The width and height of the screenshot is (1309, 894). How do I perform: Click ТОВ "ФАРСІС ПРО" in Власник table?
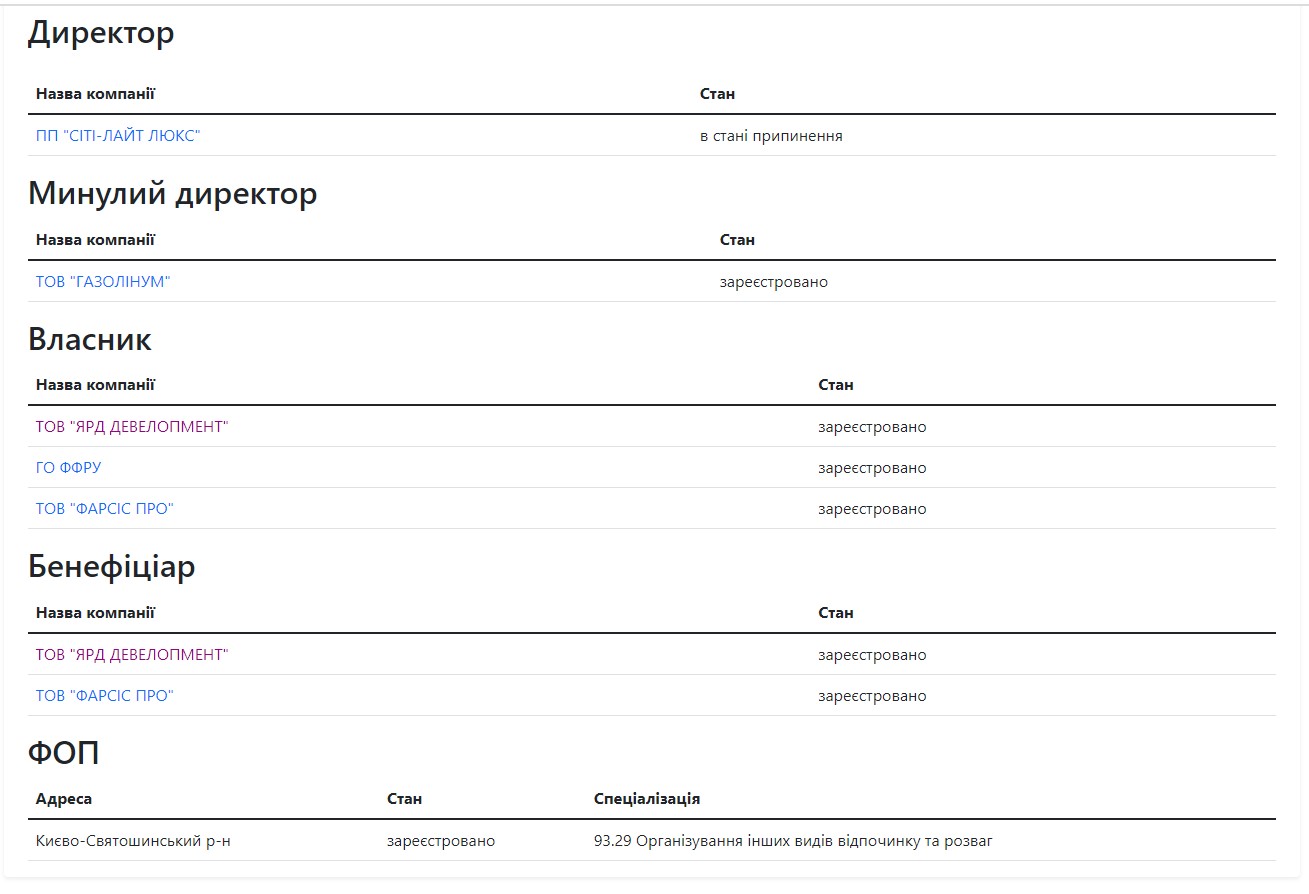point(105,509)
